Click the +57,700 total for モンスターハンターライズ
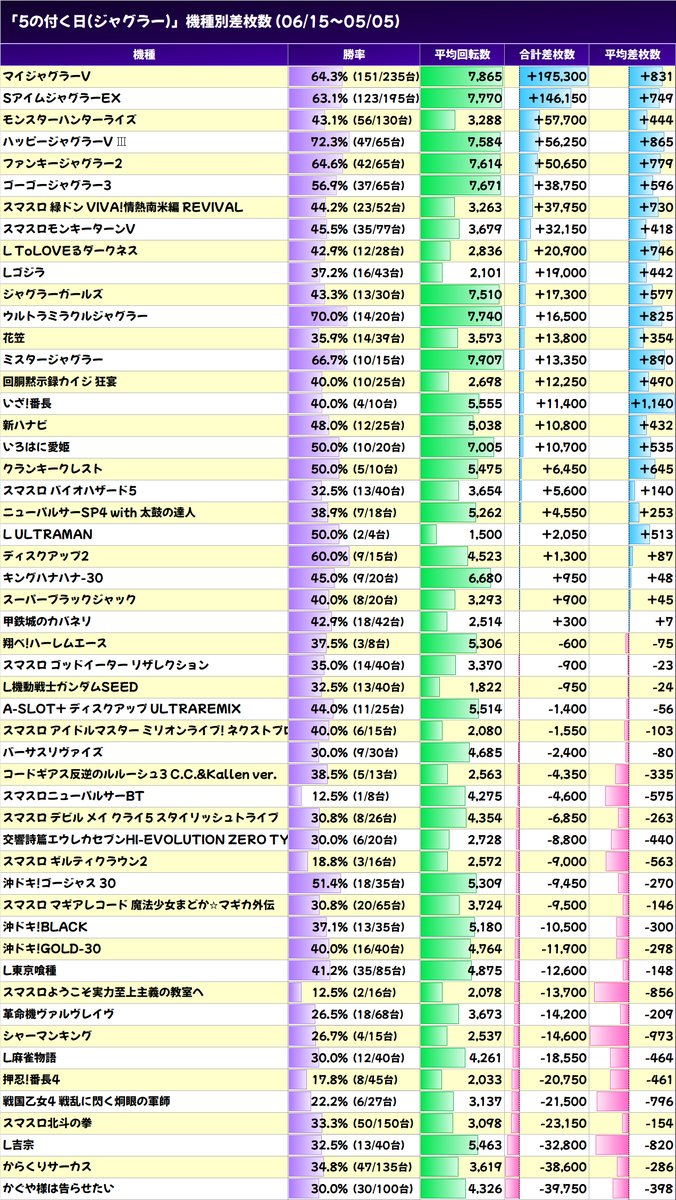 (x=559, y=120)
